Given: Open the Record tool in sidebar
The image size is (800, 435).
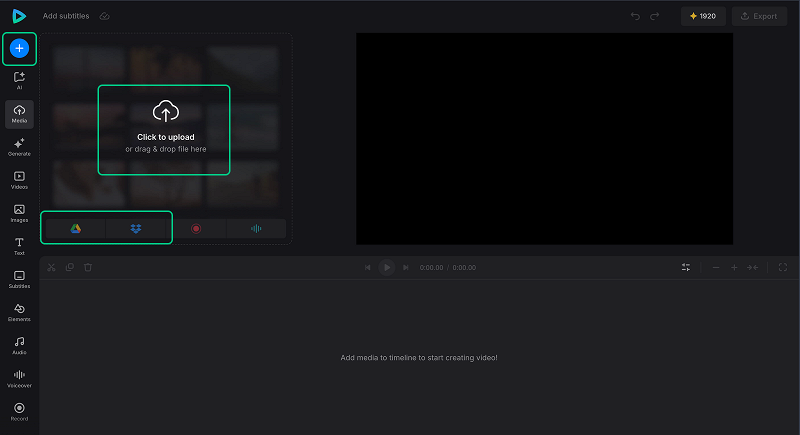Looking at the screenshot, I should tap(19, 412).
